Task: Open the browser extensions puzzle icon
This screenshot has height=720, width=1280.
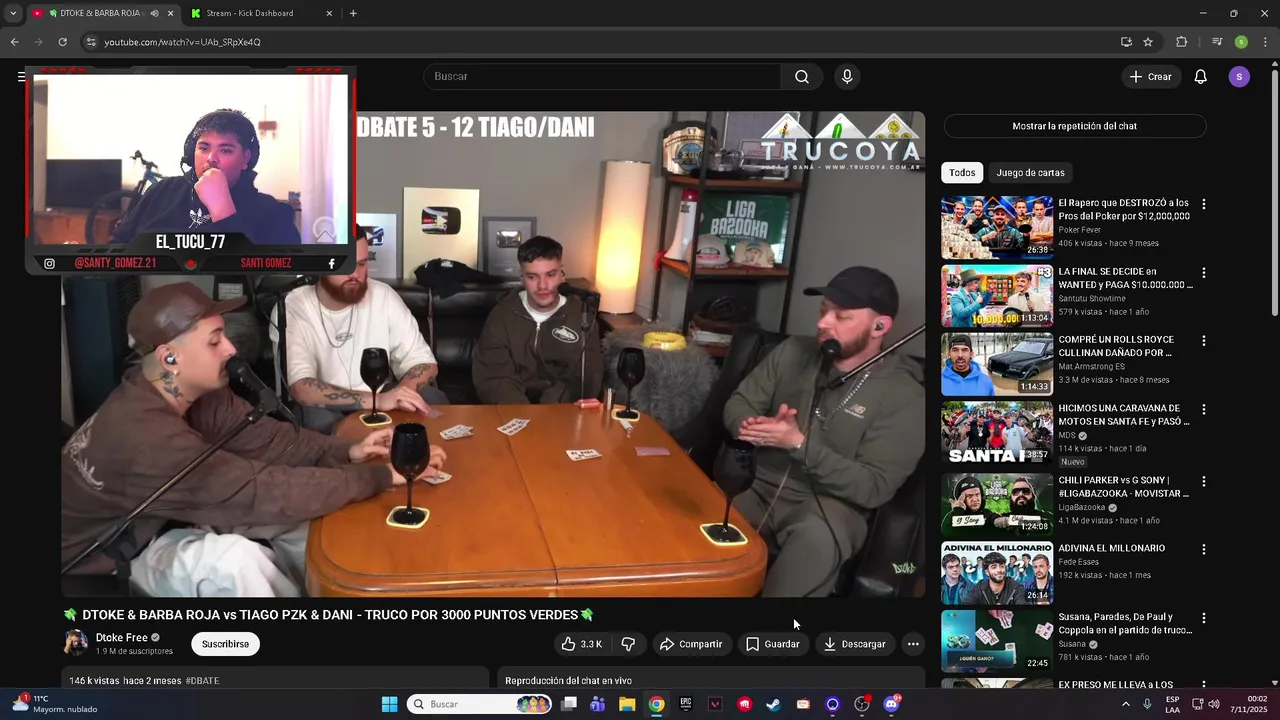Action: point(1182,42)
